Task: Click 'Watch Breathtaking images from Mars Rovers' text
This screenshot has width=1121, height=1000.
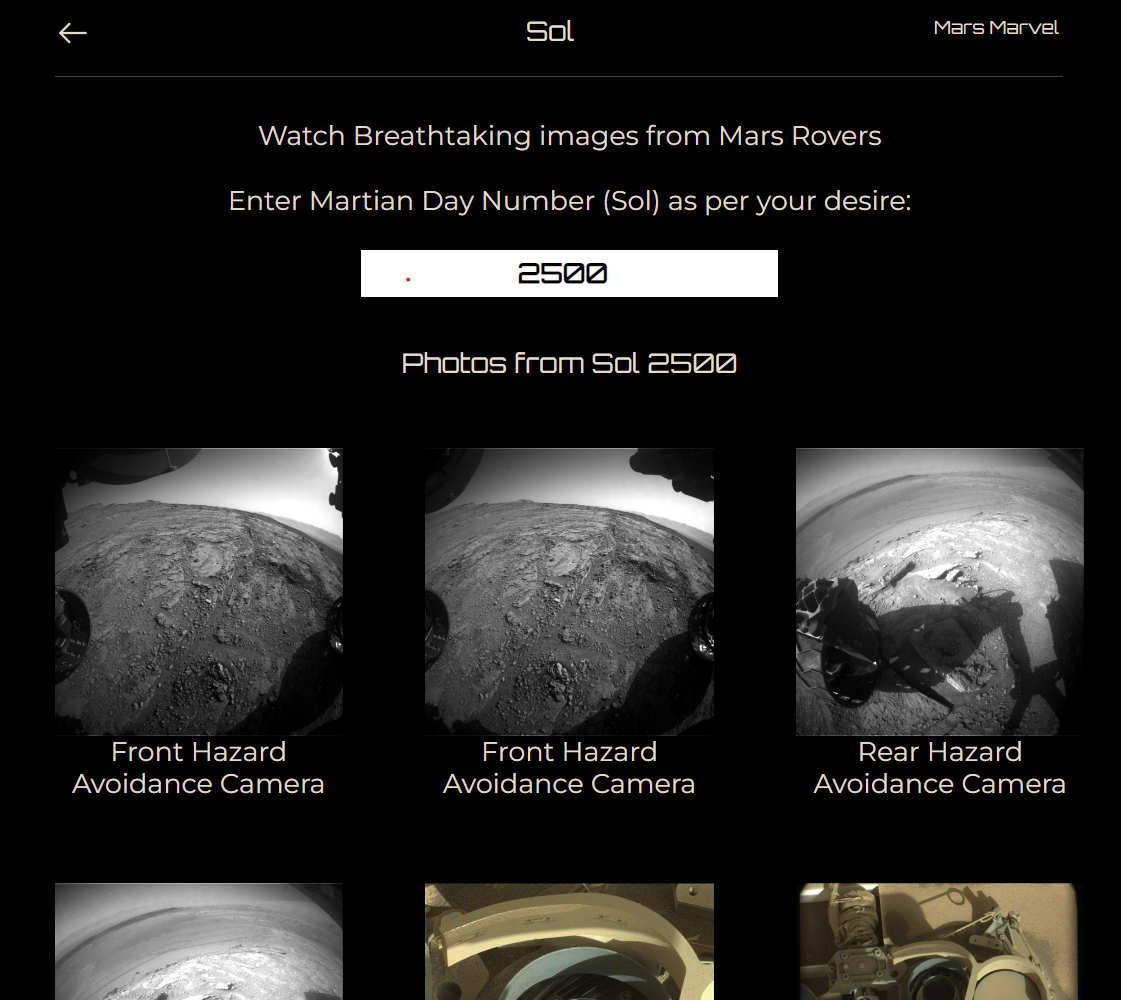Action: pos(569,136)
